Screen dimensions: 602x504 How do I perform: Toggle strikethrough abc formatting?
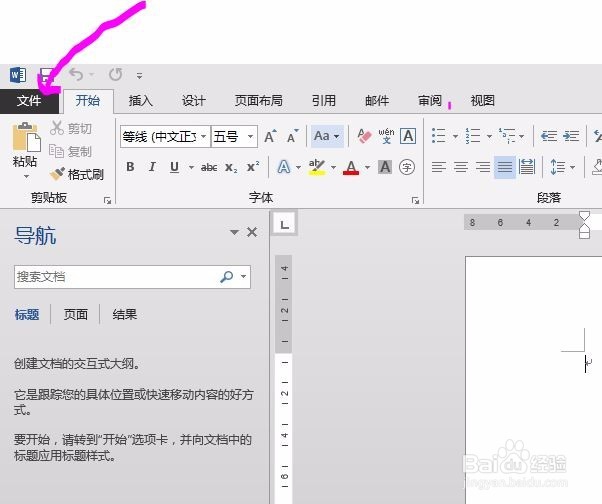click(209, 167)
